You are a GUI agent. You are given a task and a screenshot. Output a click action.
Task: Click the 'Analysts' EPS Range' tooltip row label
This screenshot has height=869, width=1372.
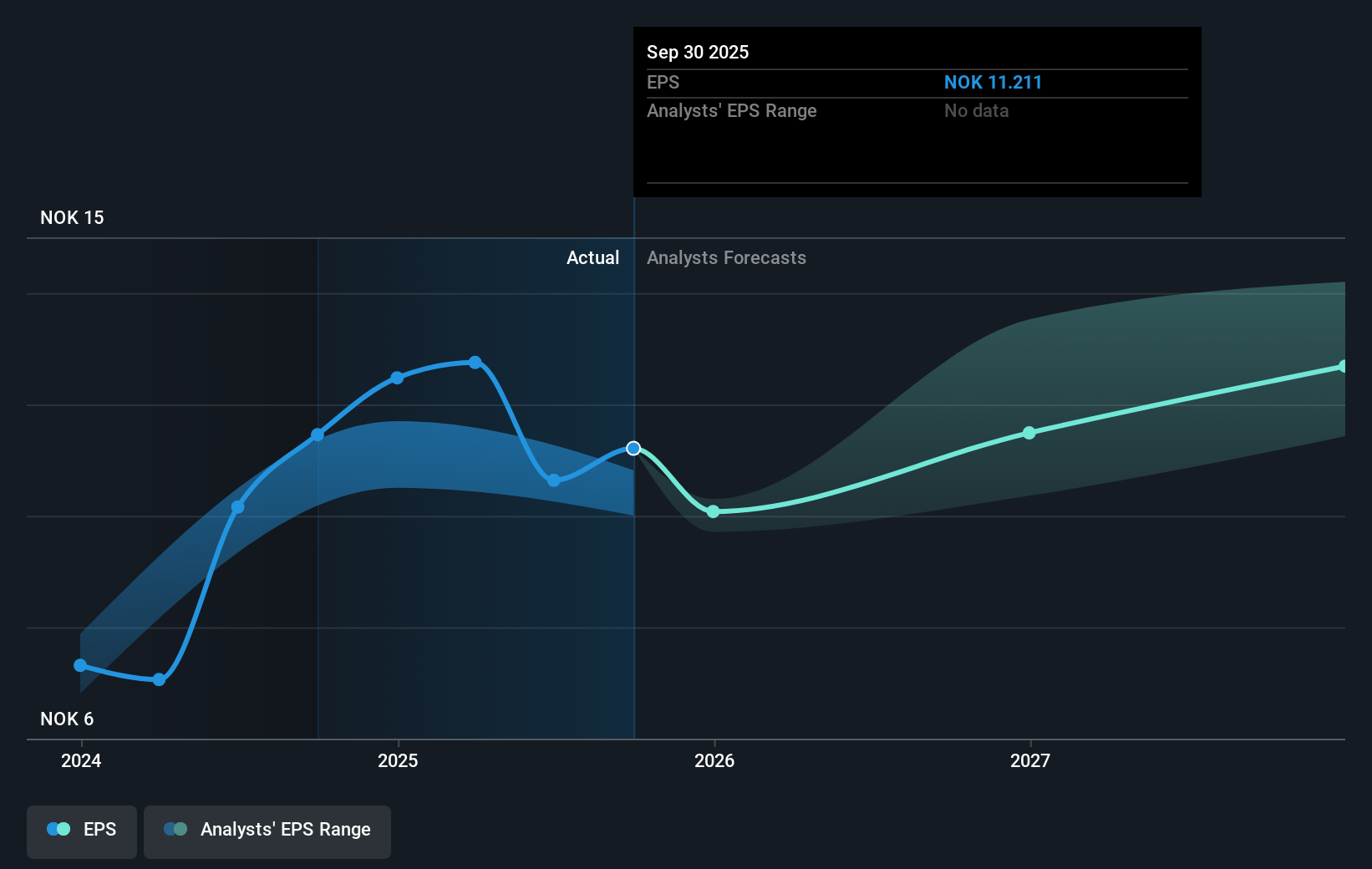[x=732, y=111]
